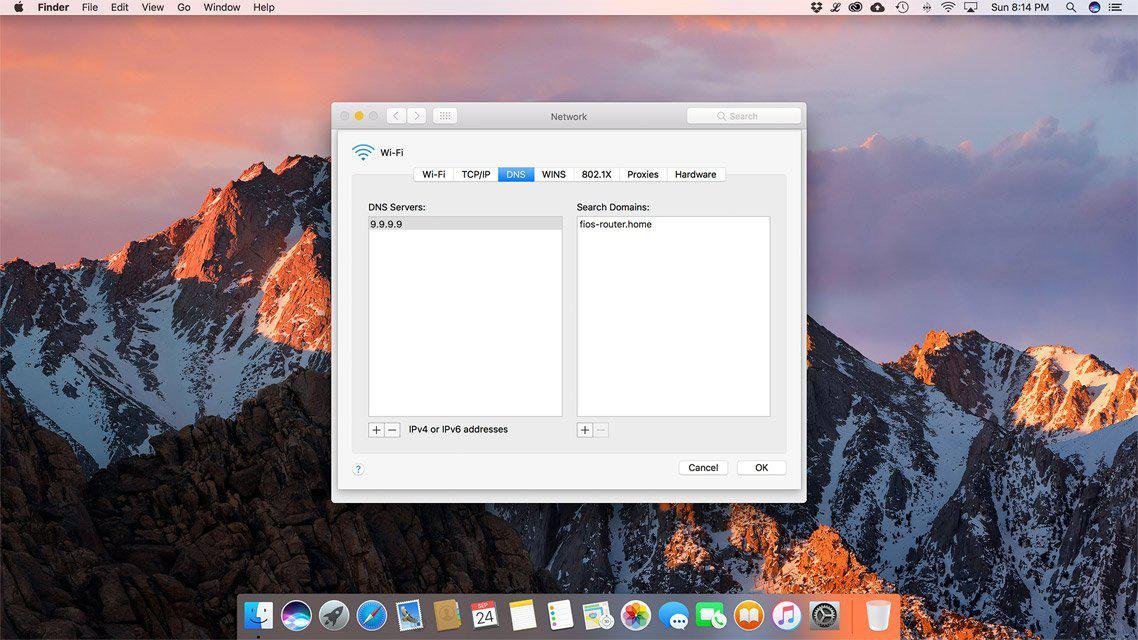Viewport: 1138px width, 640px height.
Task: Click the Search field in Network window
Action: (x=744, y=116)
